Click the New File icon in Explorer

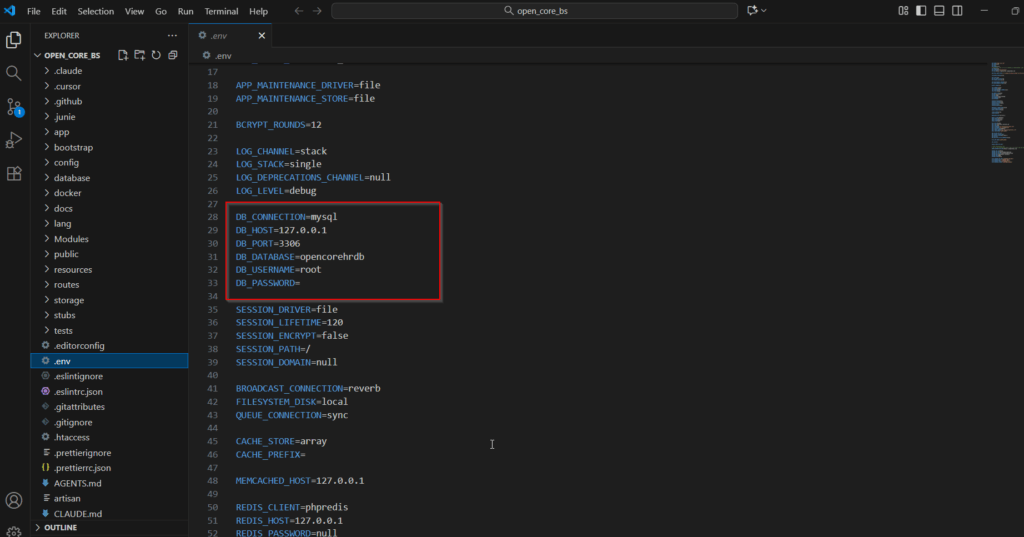[123, 55]
